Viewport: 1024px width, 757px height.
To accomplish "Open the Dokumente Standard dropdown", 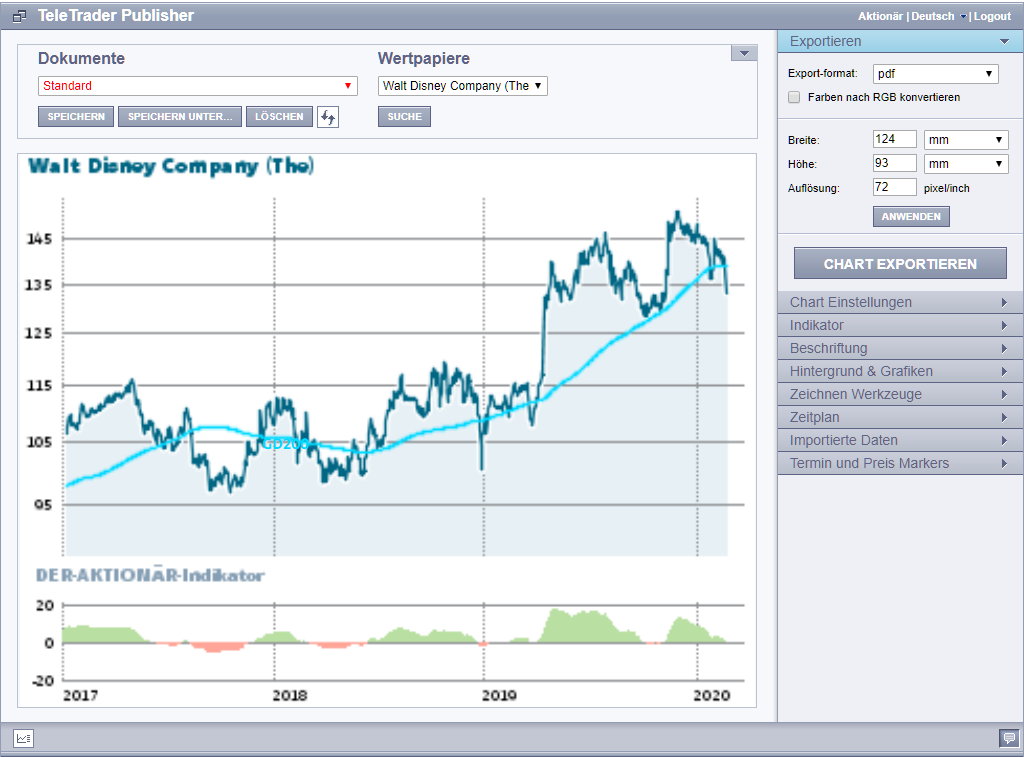I will 198,86.
